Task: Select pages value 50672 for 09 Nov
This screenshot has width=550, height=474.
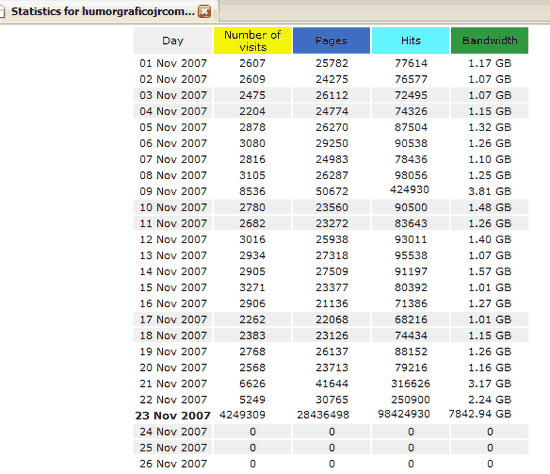Action: click(x=332, y=192)
